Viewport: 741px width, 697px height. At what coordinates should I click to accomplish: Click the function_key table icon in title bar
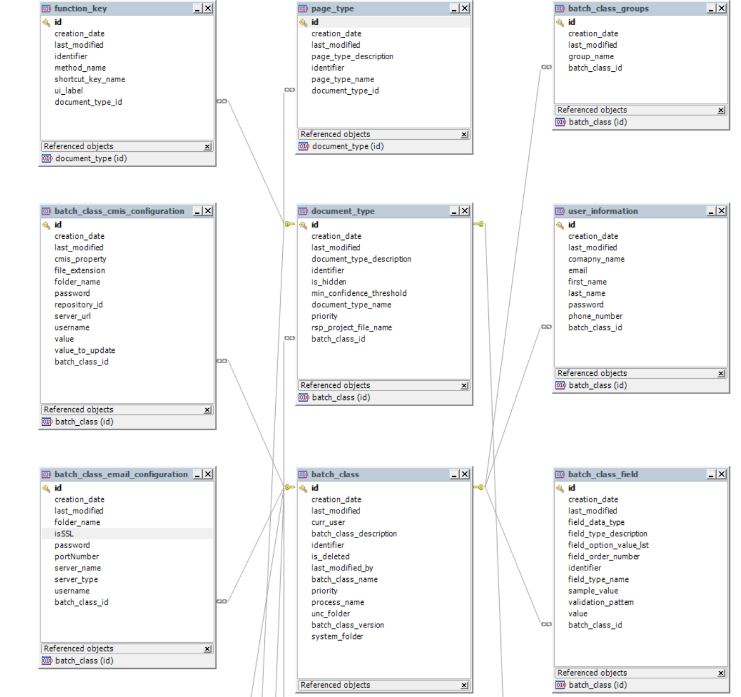46,9
